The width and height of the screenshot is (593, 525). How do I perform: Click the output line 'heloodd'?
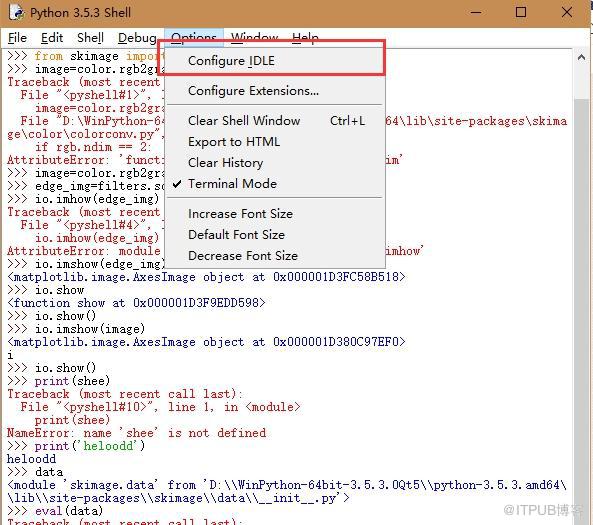(x=31, y=459)
